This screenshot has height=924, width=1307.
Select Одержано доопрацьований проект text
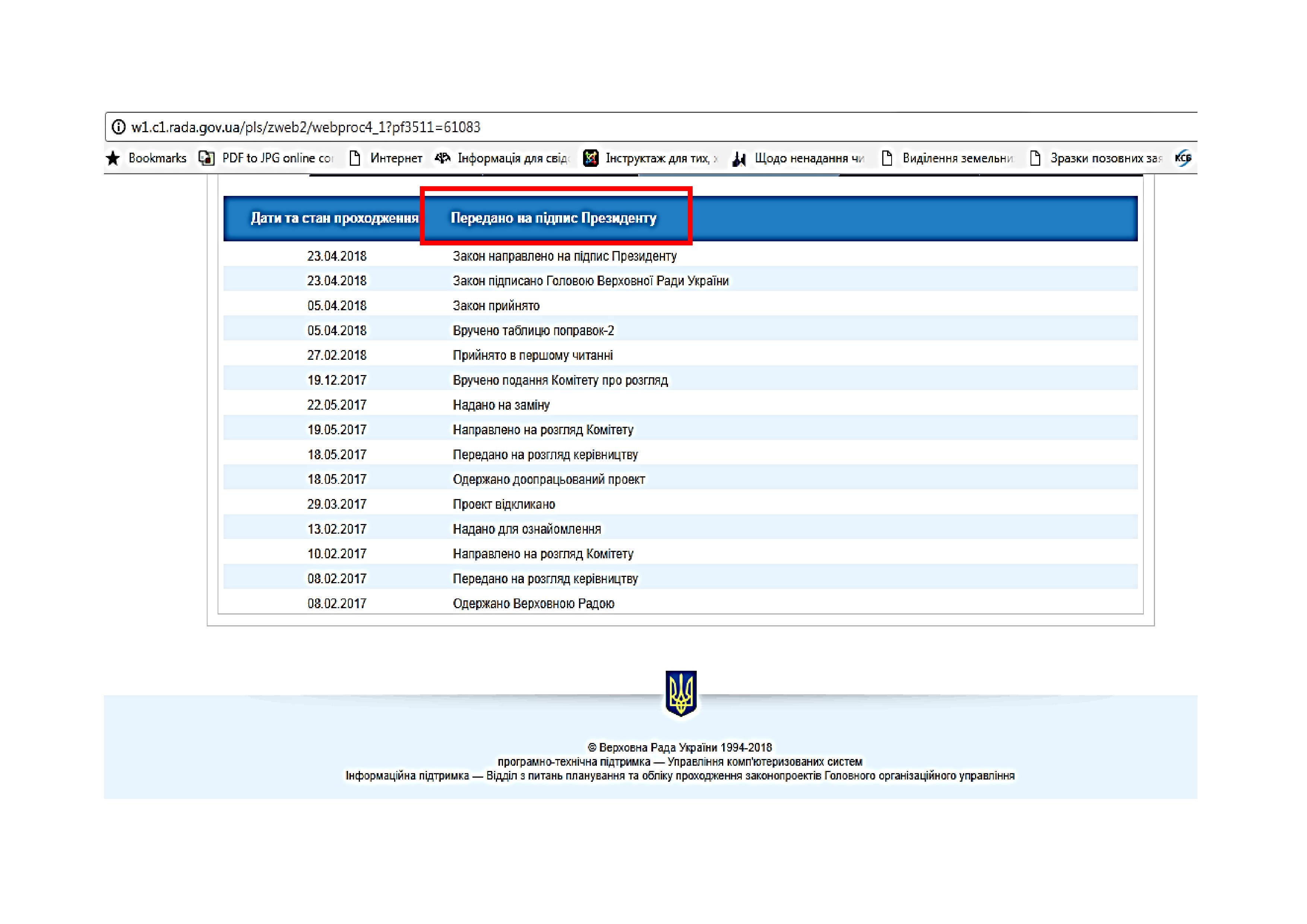coord(549,479)
